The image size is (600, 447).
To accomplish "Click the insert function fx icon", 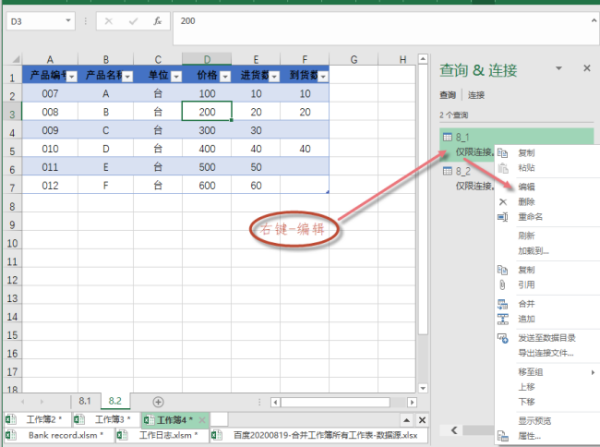I will point(159,21).
